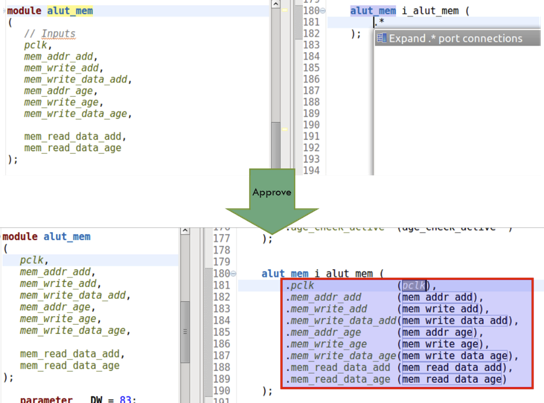Click the .* text in line 181
The height and width of the screenshot is (403, 544).
[x=380, y=22]
